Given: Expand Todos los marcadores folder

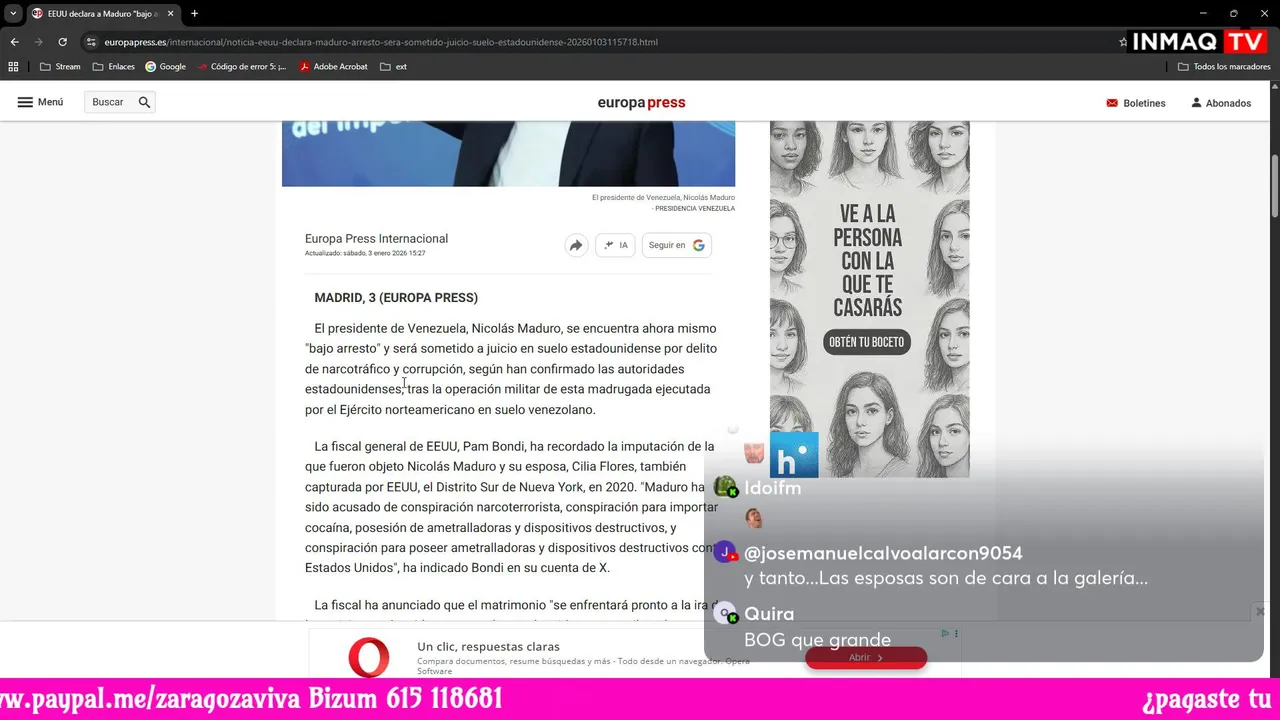Looking at the screenshot, I should 1224,67.
